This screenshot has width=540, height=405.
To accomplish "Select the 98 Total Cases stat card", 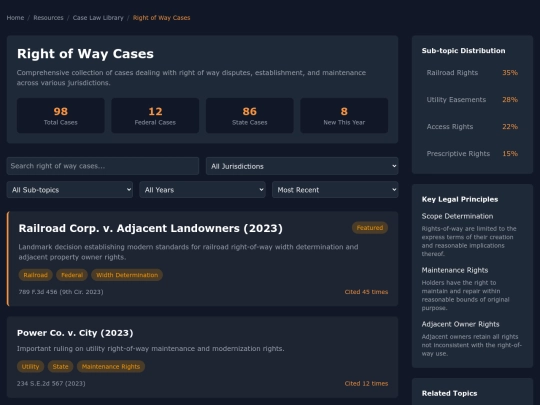I will click(61, 116).
